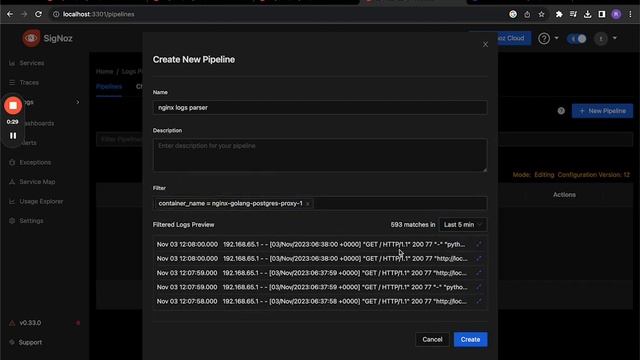Open the browser extensions puzzle icon

pos(559,14)
